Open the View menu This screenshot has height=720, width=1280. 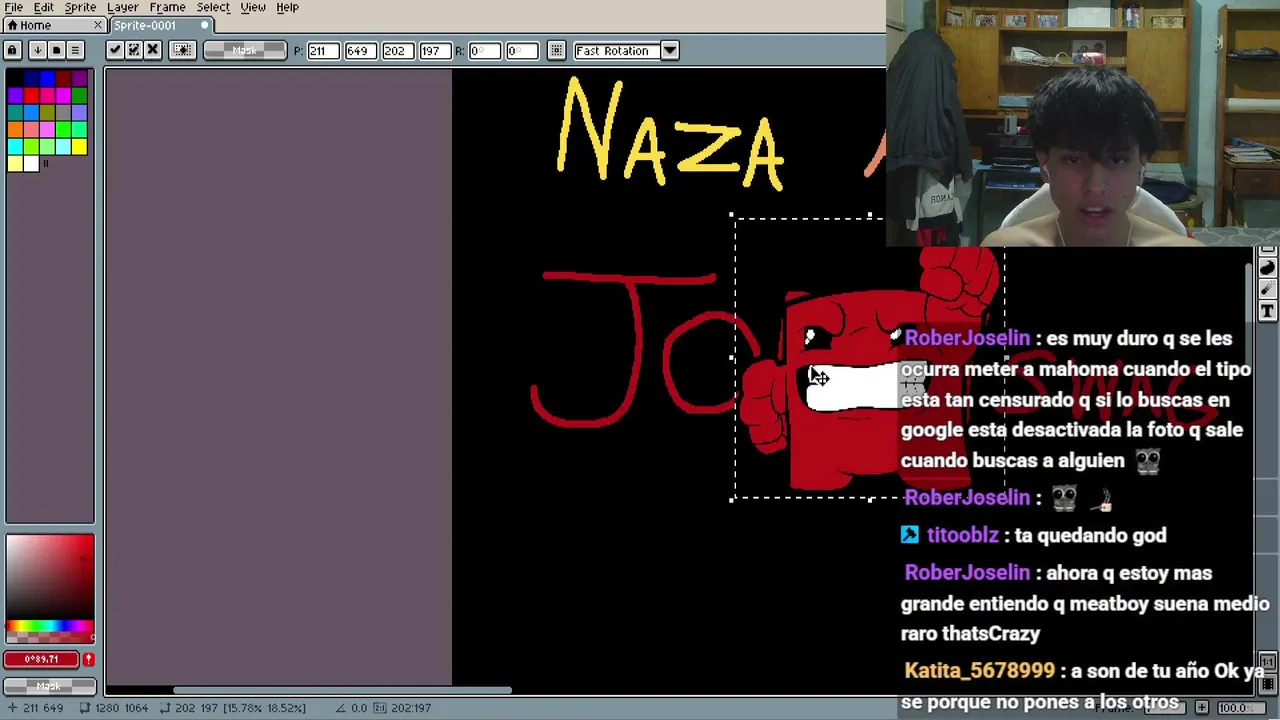253,7
